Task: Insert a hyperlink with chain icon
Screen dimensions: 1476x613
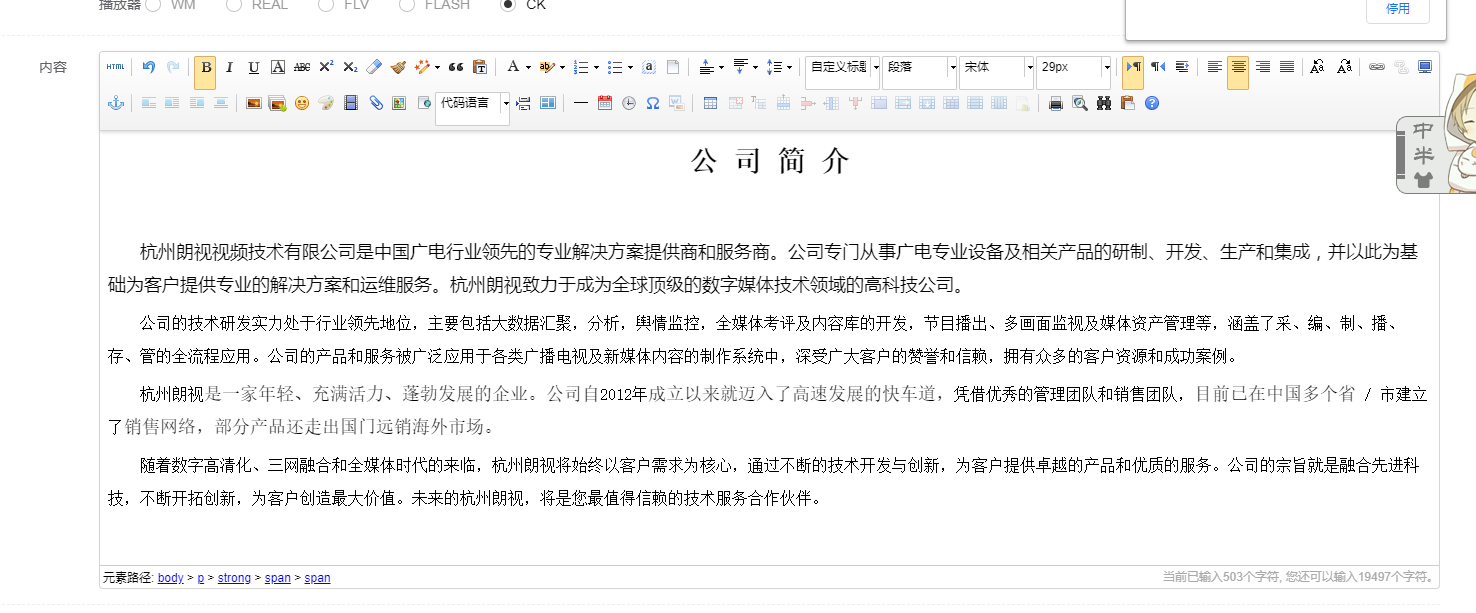Action: point(1377,67)
